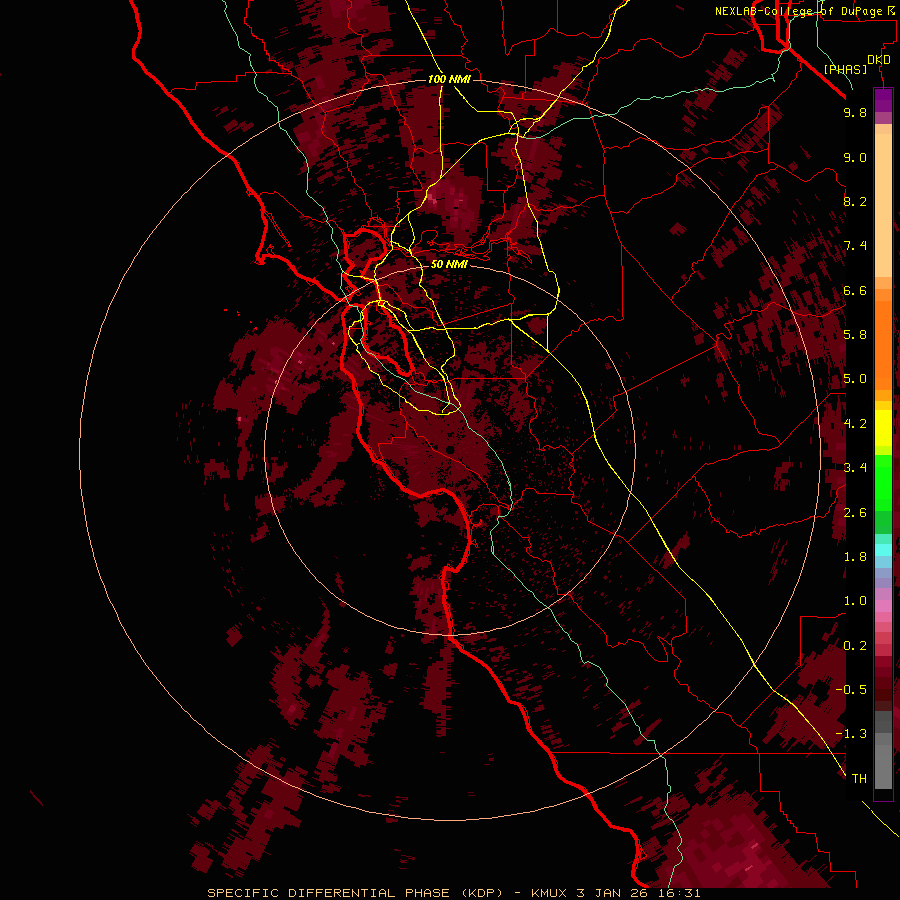Click the 1.0 value on the color scale
This screenshot has width=900, height=900.
pos(855,601)
